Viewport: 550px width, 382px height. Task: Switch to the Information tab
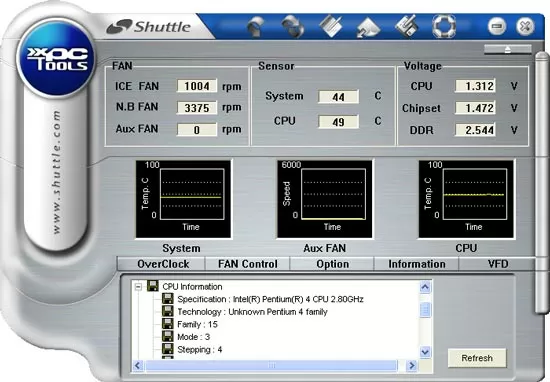click(x=417, y=264)
